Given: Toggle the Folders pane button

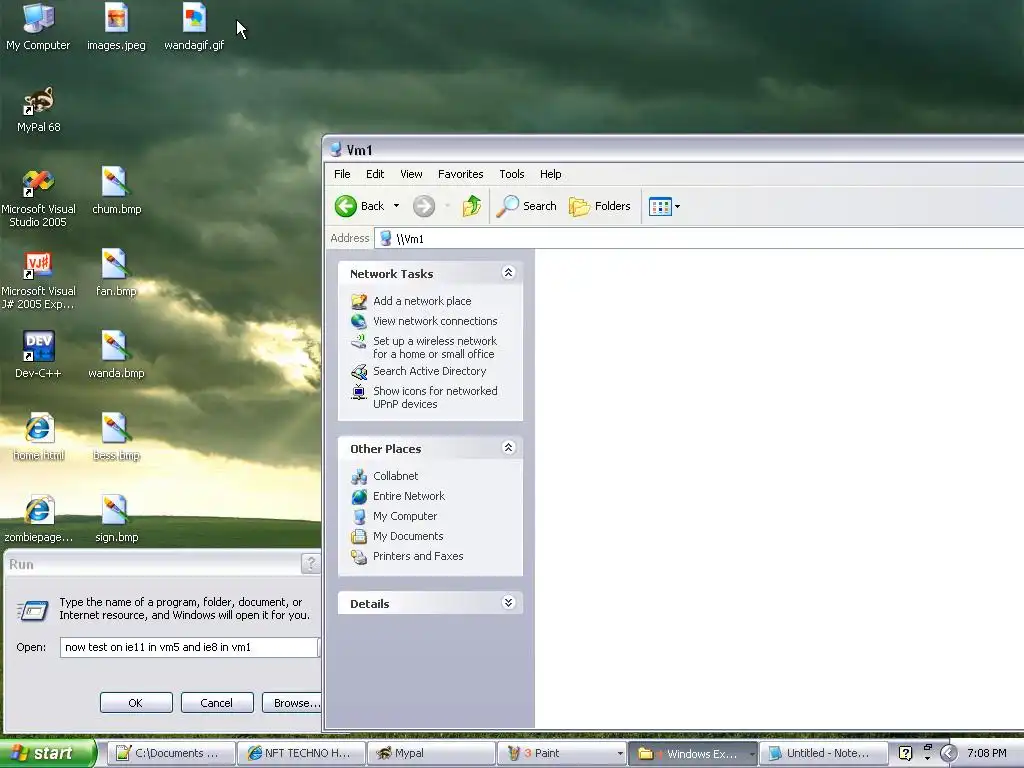Looking at the screenshot, I should coord(600,206).
